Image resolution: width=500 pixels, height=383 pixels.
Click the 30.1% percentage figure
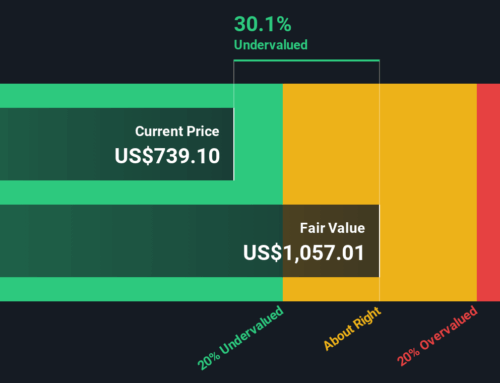tap(263, 24)
